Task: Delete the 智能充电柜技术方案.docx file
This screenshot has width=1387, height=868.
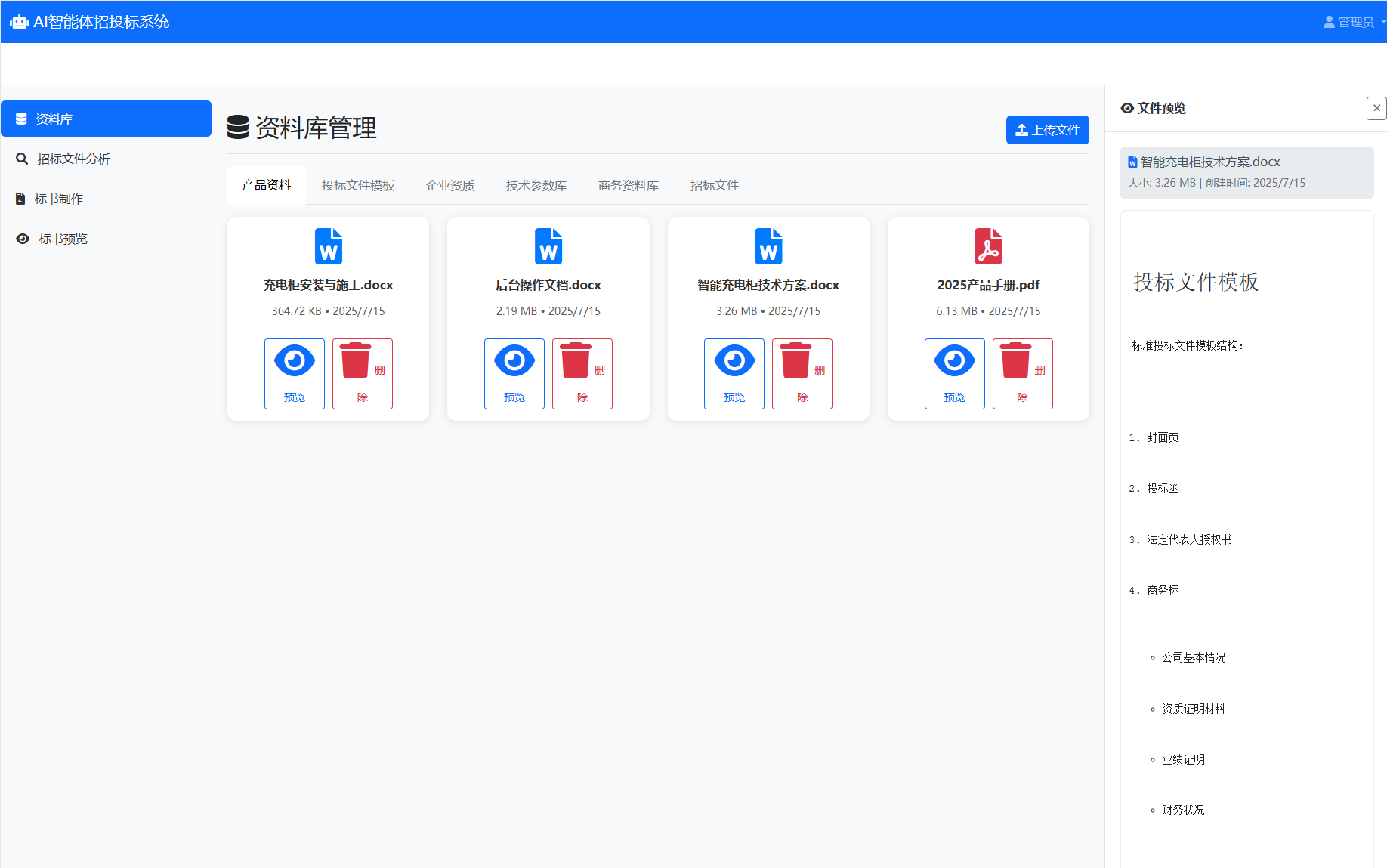Action: click(x=802, y=374)
